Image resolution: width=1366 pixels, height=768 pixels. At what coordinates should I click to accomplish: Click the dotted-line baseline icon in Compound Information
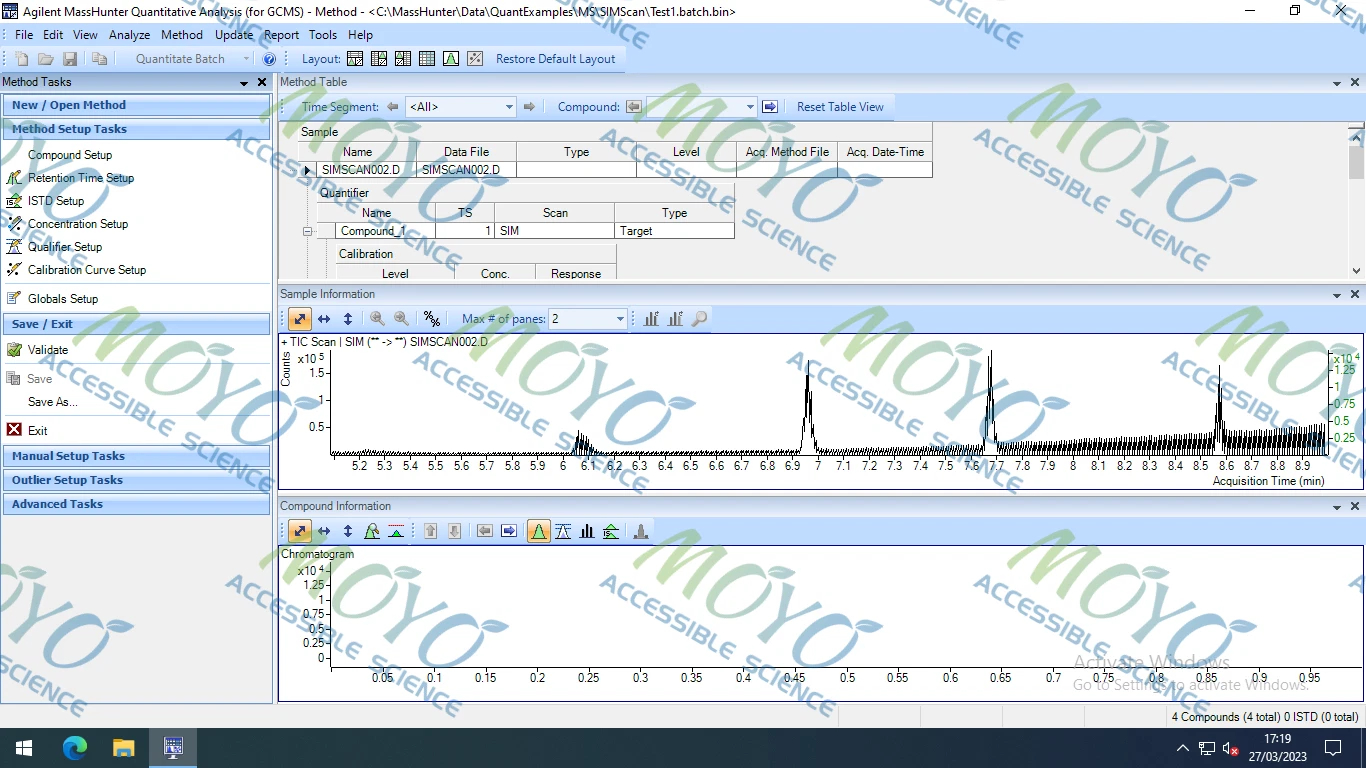tap(396, 531)
